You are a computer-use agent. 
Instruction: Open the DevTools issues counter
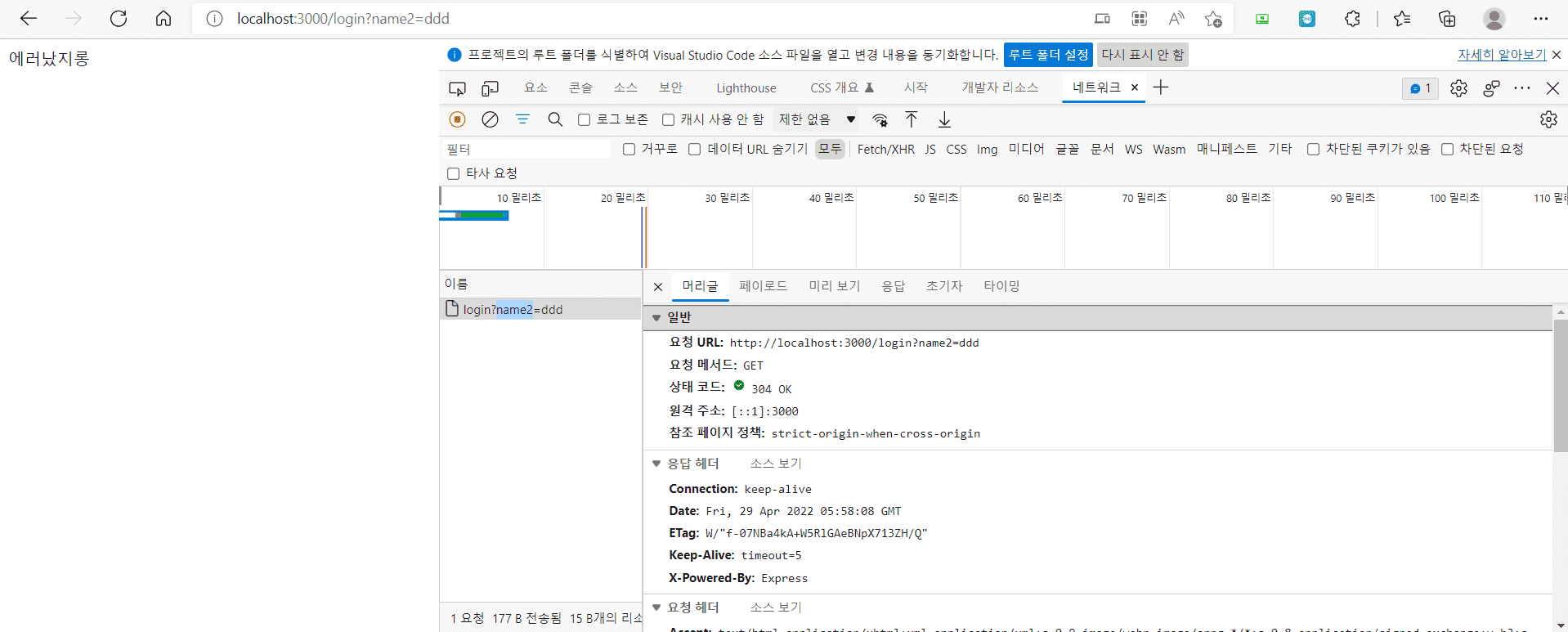pyautogui.click(x=1421, y=88)
